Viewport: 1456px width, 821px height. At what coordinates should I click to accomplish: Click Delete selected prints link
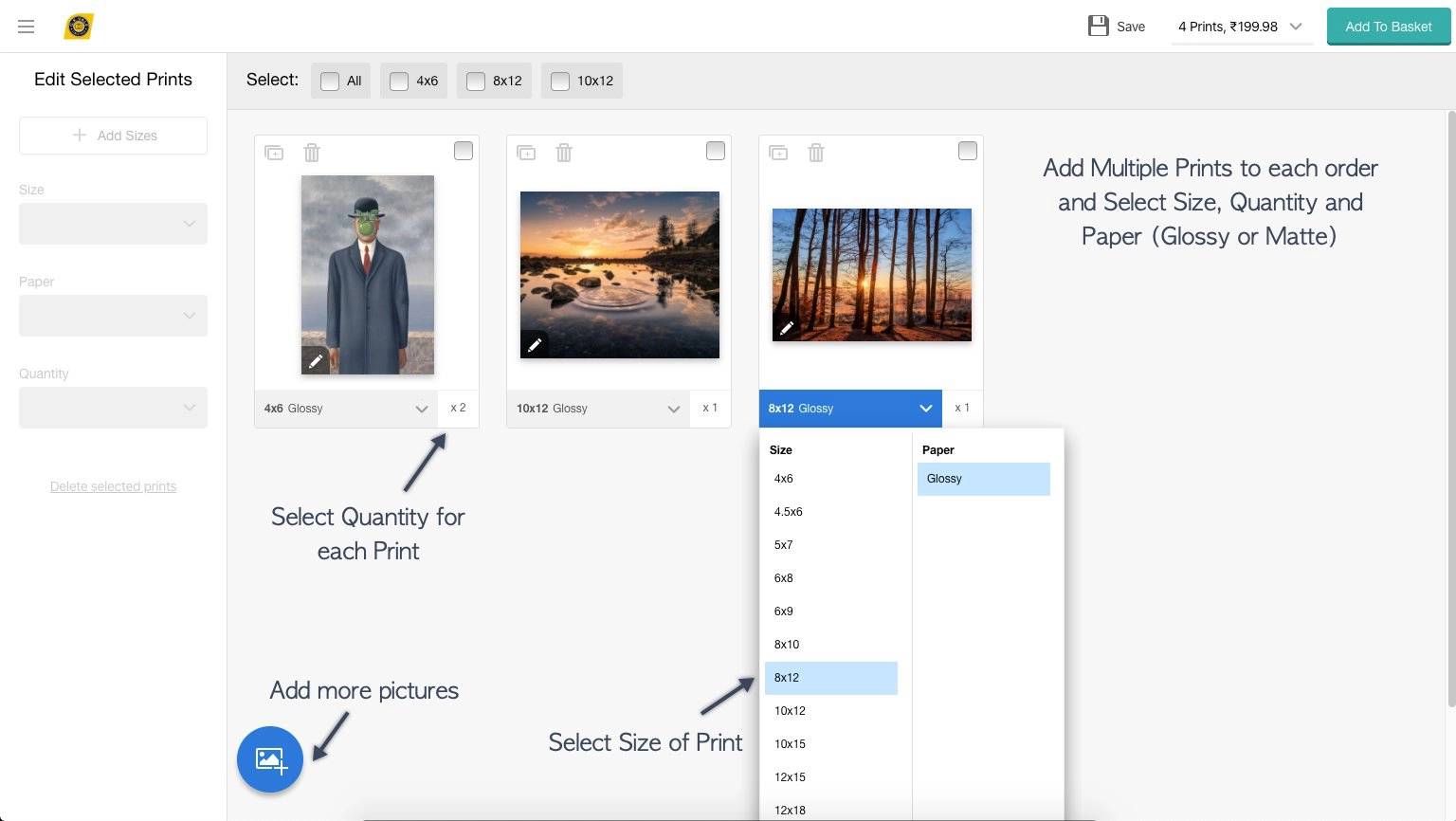coord(113,486)
